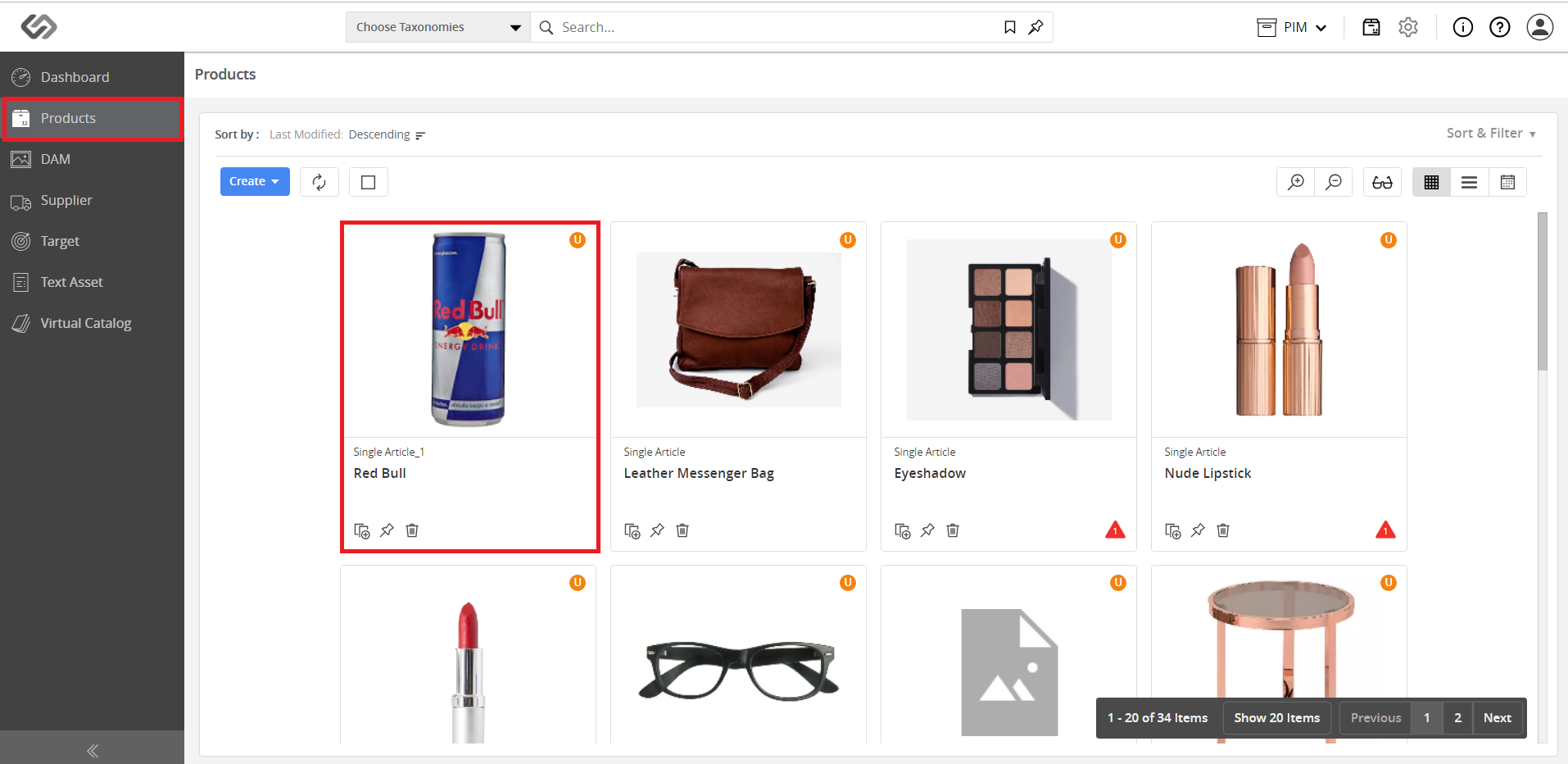Click the zoom out icon

point(1334,182)
